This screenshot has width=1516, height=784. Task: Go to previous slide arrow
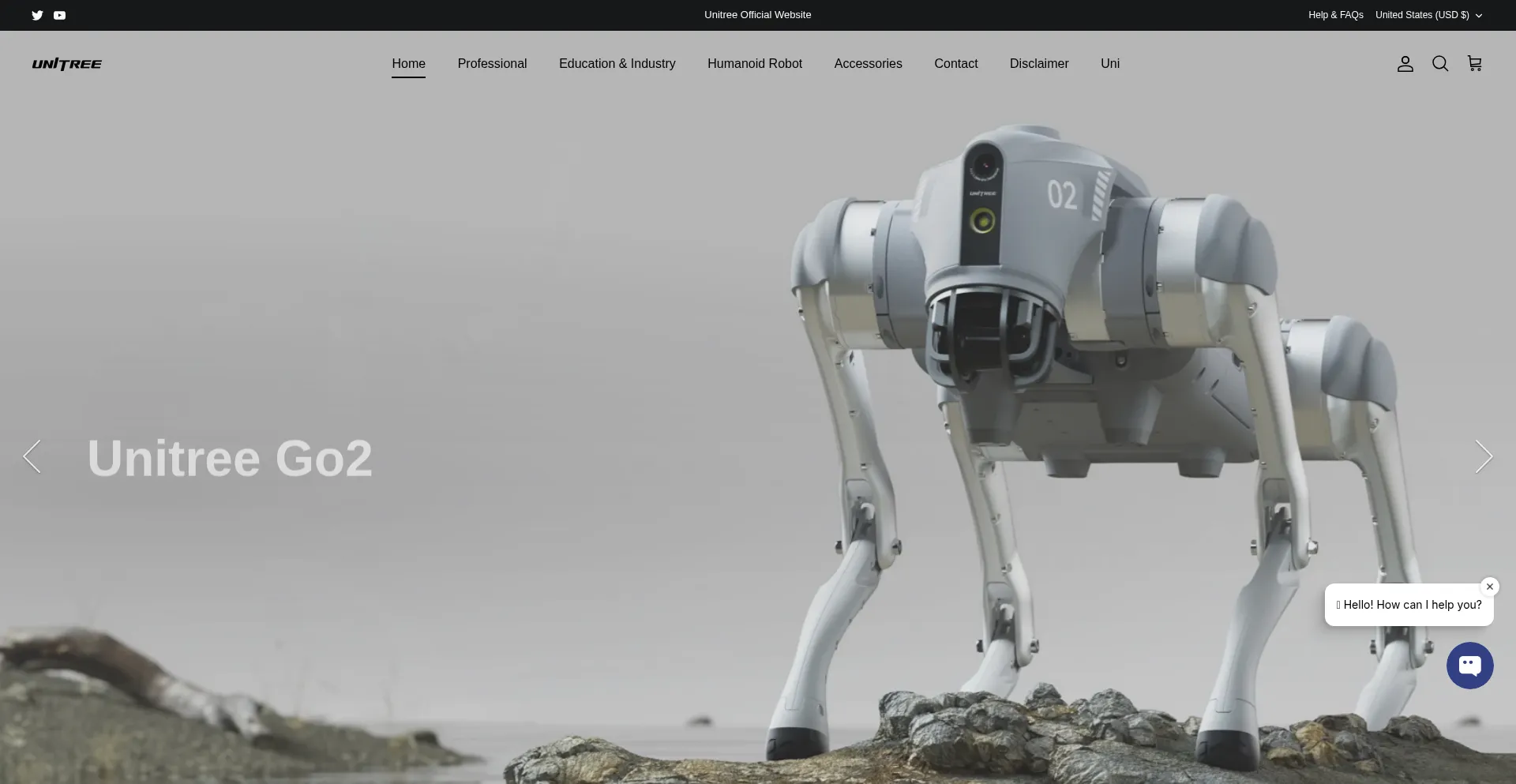point(32,456)
